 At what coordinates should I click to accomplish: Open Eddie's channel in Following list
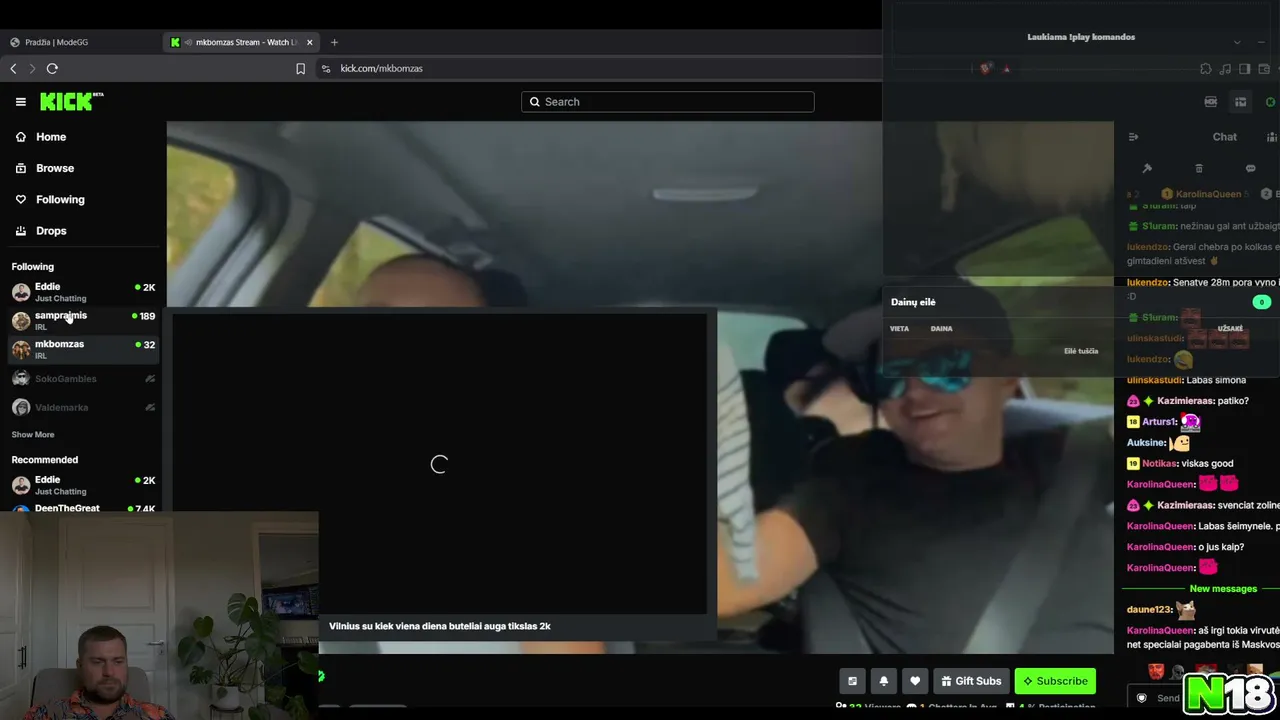click(x=83, y=292)
